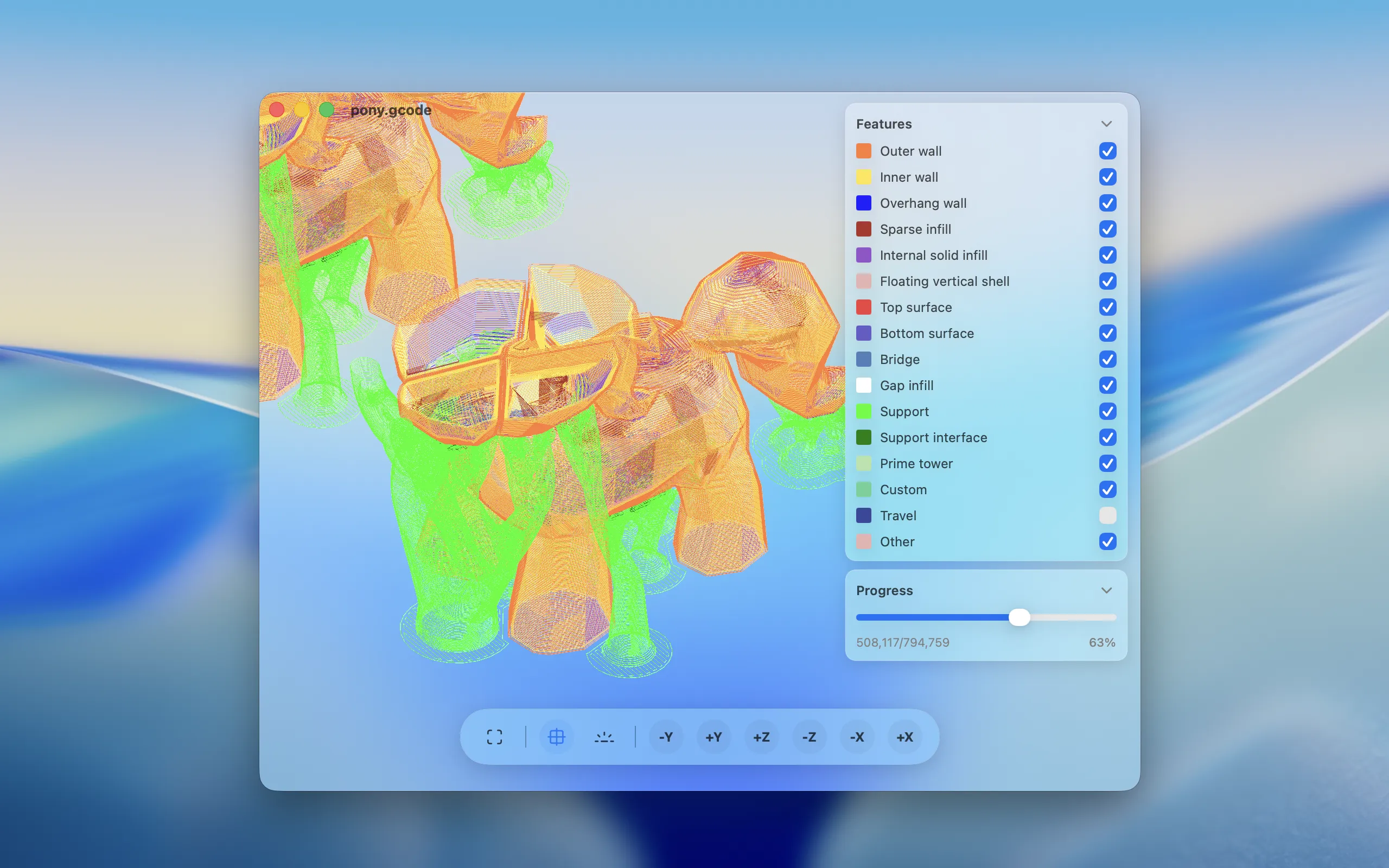
Task: Enable the Travel feature checkbox
Action: click(1107, 515)
